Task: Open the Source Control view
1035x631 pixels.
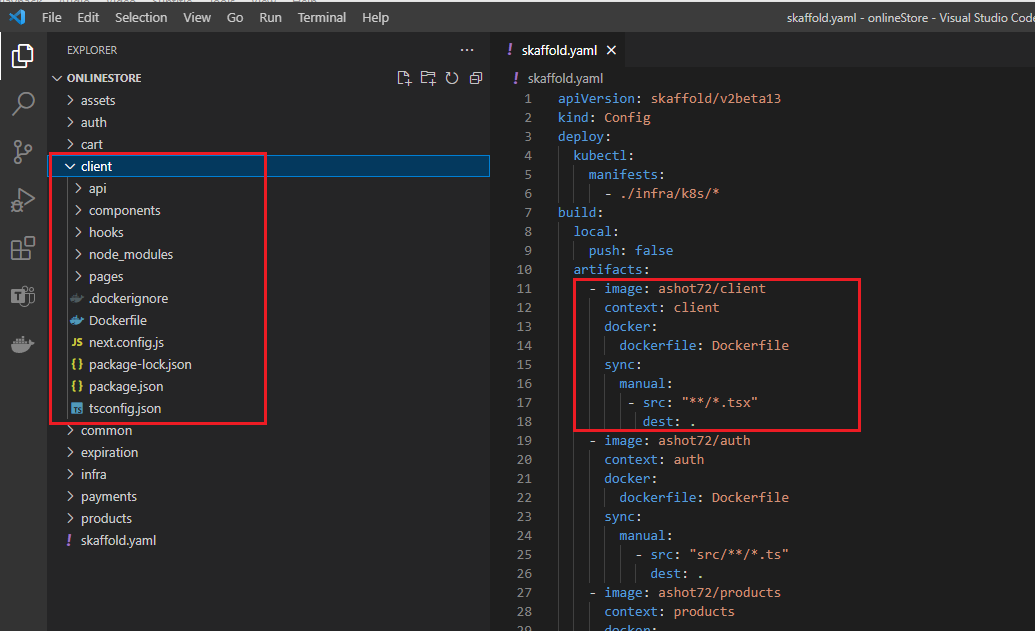Action: click(x=22, y=151)
